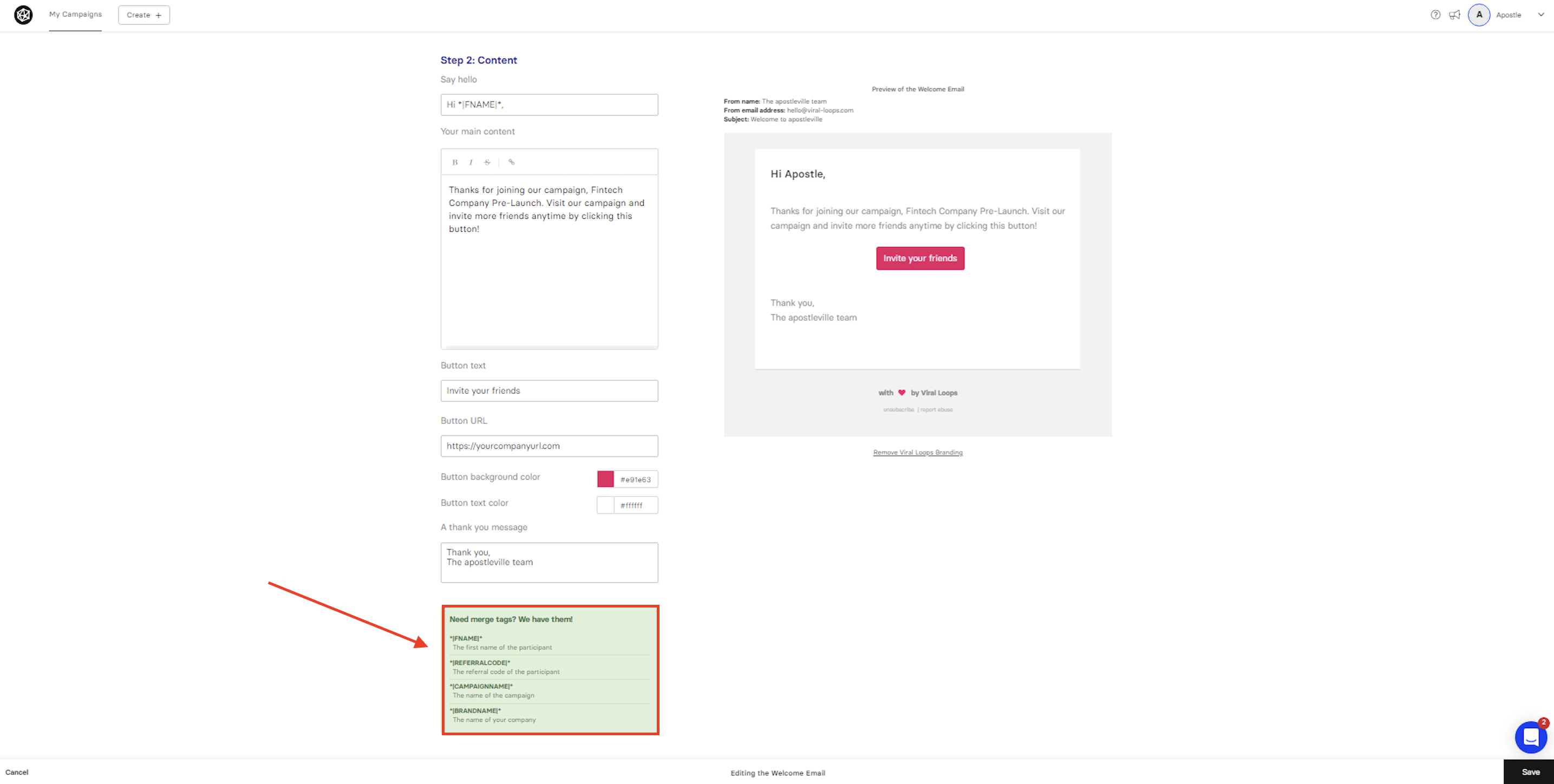Edit the #ffffff hex color field

point(636,505)
